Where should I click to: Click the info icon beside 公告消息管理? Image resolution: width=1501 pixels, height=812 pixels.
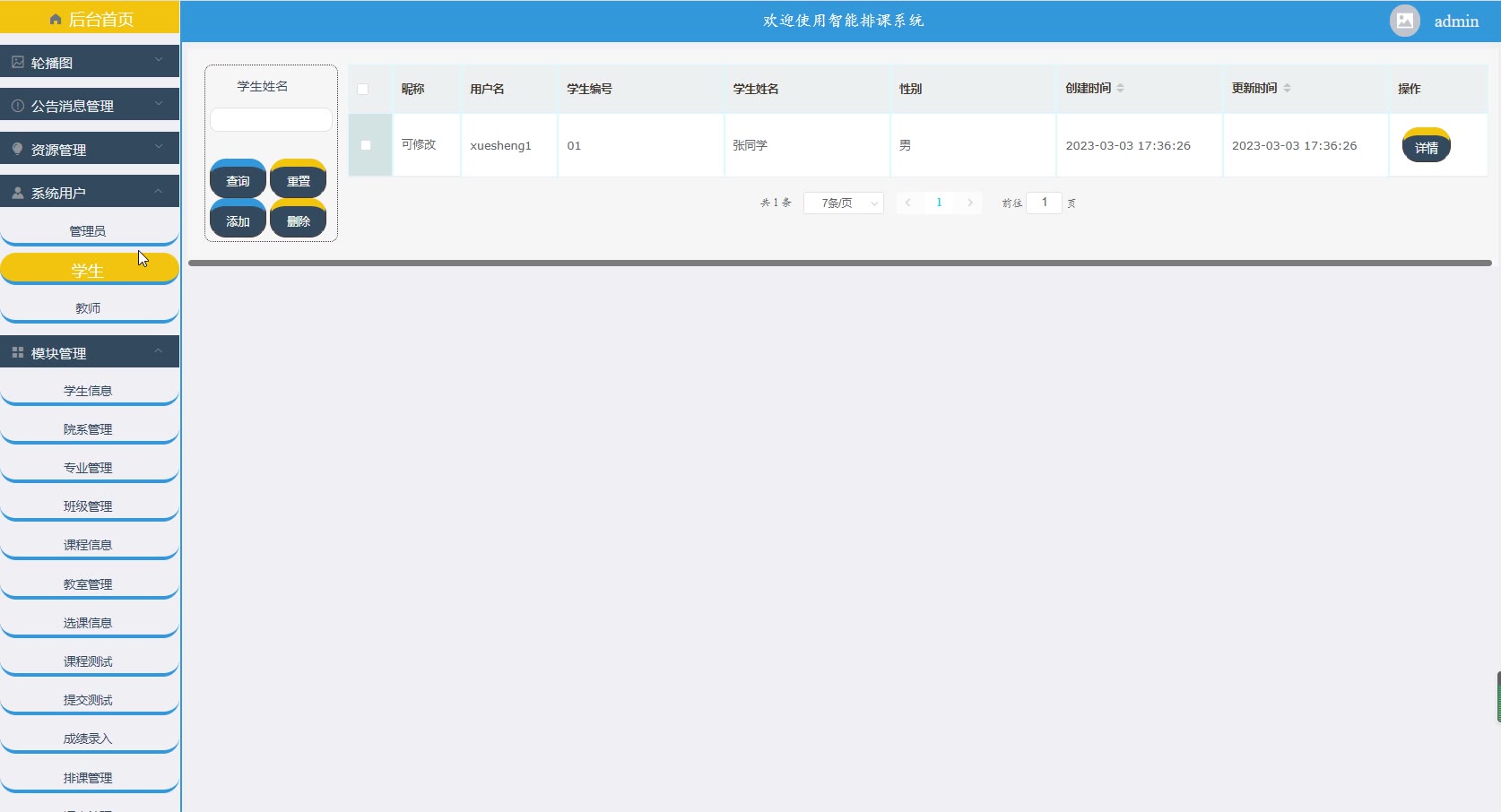point(18,105)
